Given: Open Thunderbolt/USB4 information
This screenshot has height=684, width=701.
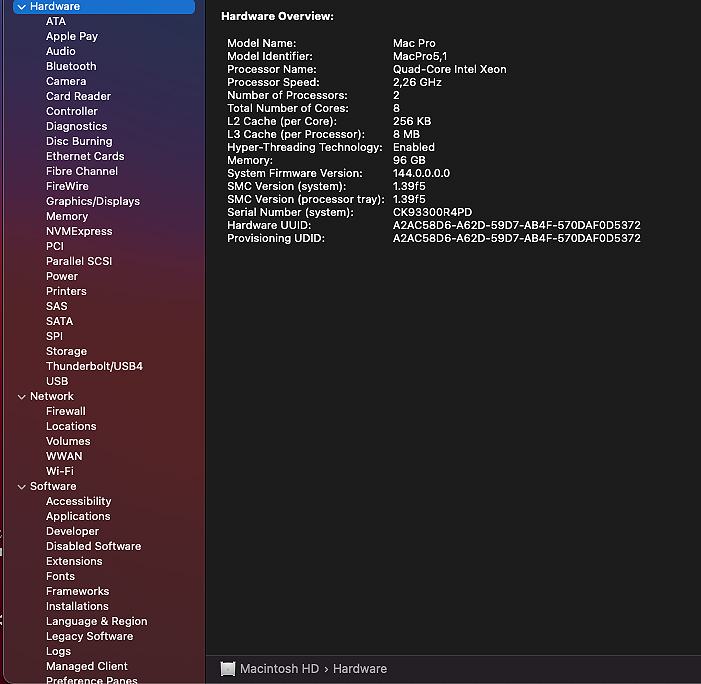Looking at the screenshot, I should coord(94,367).
